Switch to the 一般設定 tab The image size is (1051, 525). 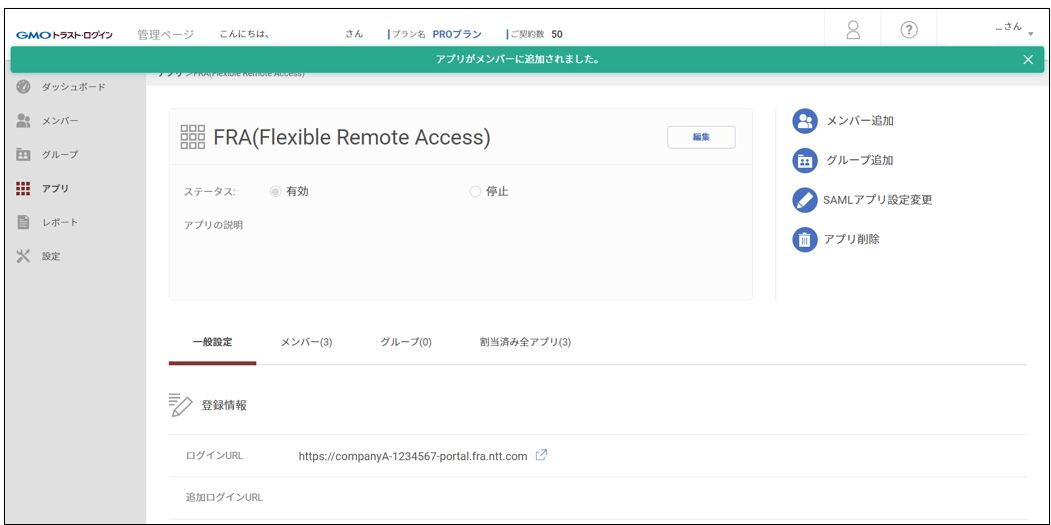[212, 342]
